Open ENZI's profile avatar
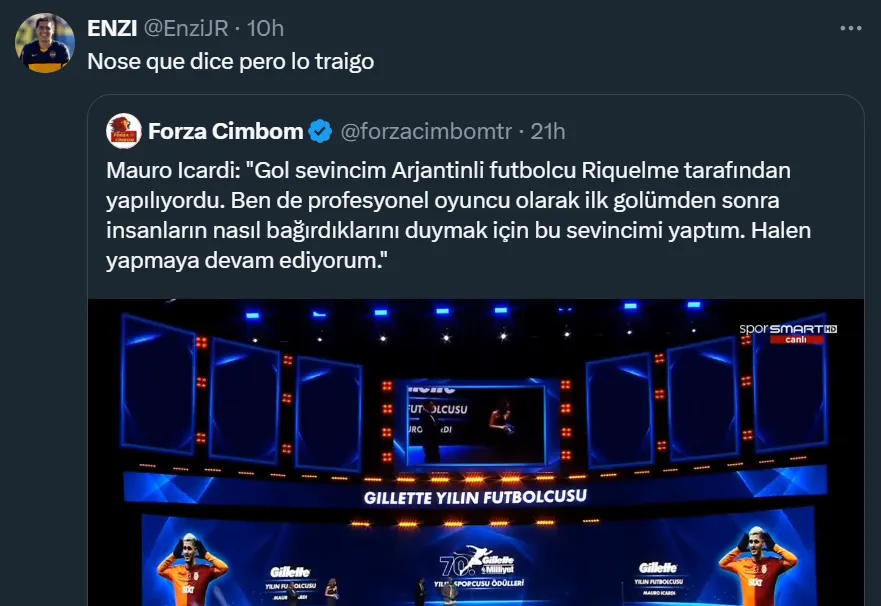The height and width of the screenshot is (606, 881). pos(45,43)
